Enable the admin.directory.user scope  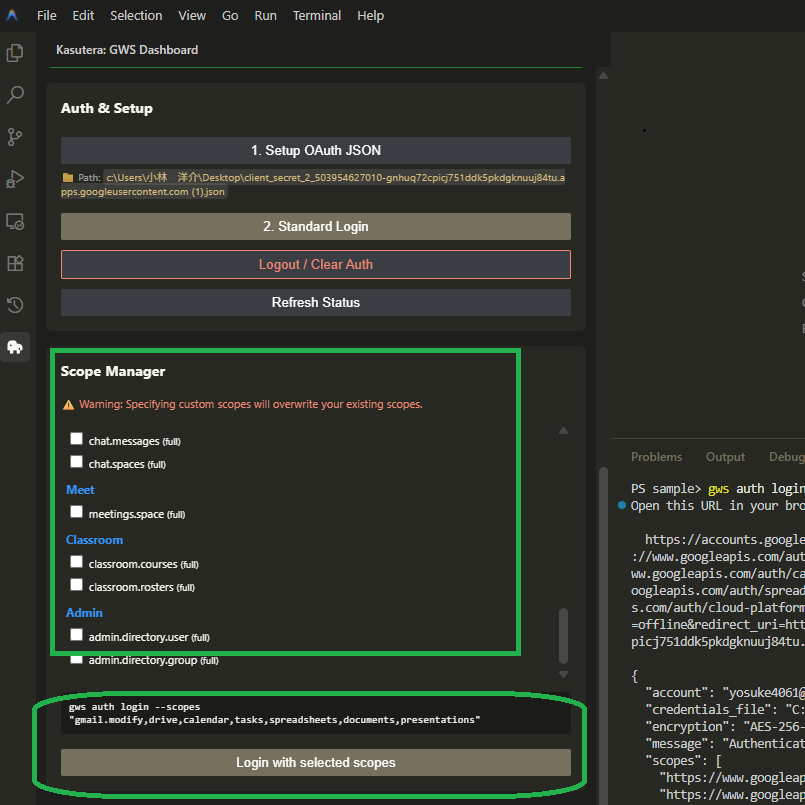[x=76, y=634]
